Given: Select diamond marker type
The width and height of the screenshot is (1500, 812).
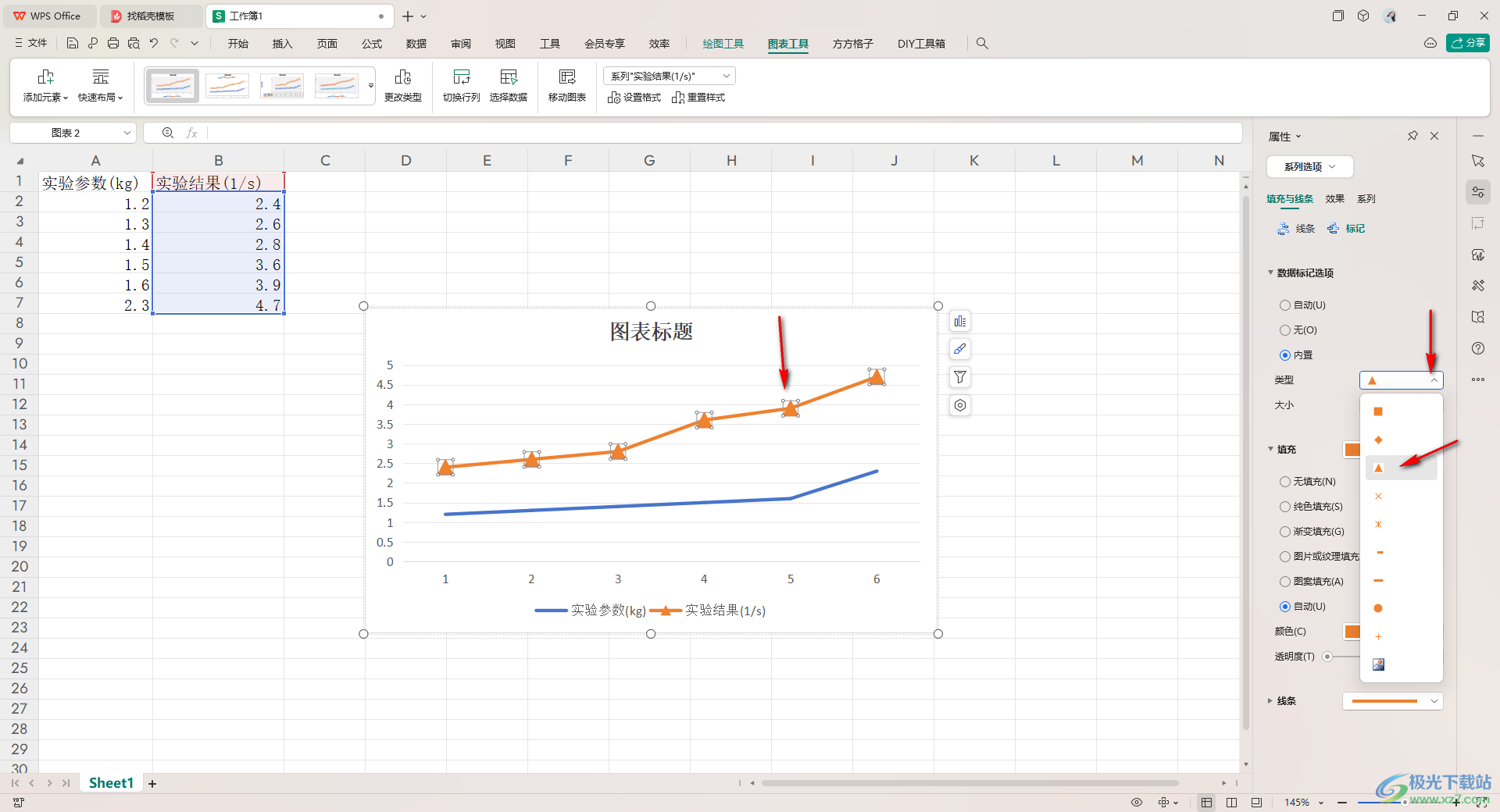Looking at the screenshot, I should 1378,440.
